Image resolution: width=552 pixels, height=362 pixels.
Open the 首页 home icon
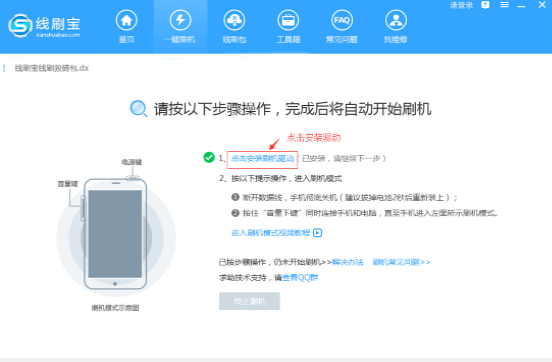127,20
